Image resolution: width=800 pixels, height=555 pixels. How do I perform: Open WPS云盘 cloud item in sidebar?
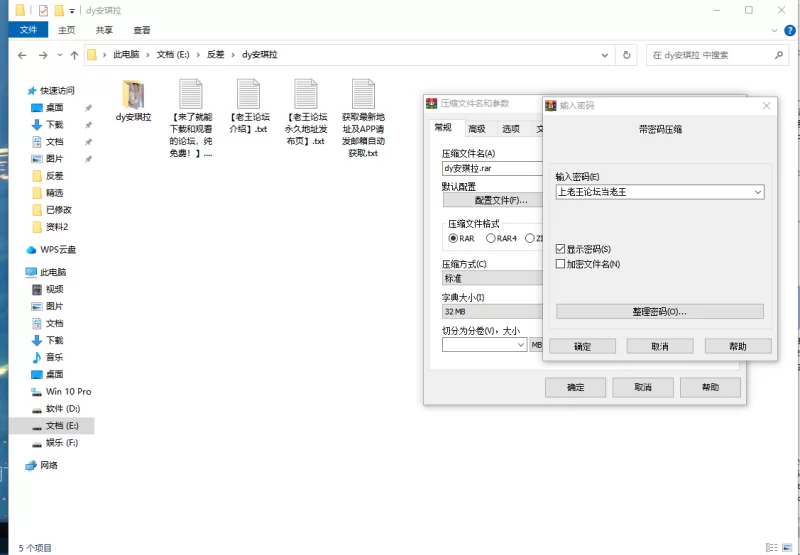coord(51,250)
